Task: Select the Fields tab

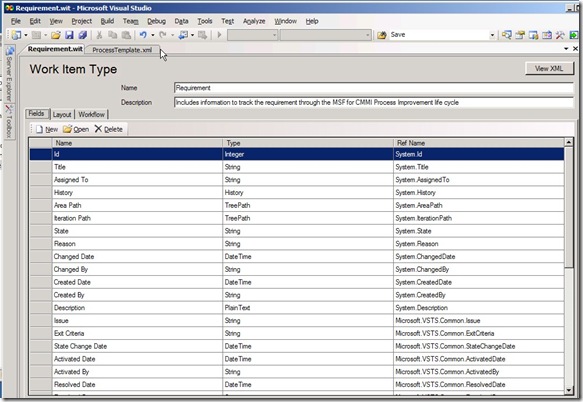Action: [x=36, y=114]
